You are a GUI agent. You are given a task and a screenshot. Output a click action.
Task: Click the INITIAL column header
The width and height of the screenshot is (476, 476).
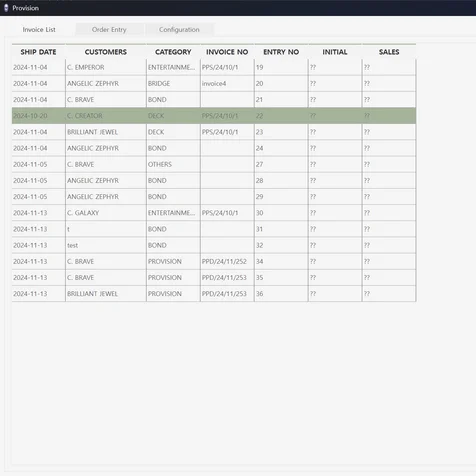[335, 52]
